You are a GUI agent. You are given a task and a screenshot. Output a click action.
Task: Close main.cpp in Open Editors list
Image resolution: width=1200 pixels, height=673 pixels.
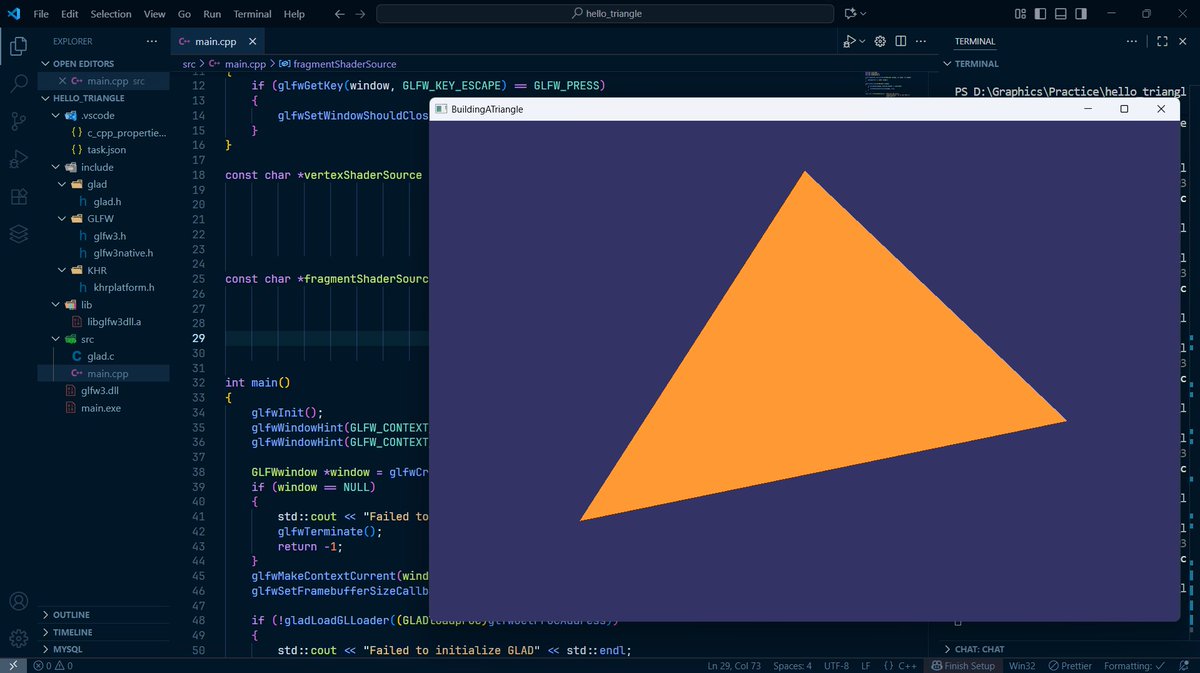pos(62,80)
